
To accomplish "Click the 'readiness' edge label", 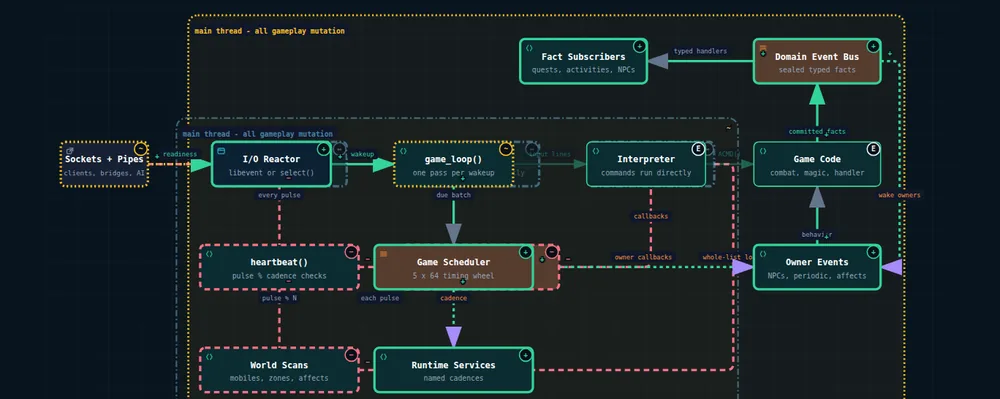I will (180, 154).
